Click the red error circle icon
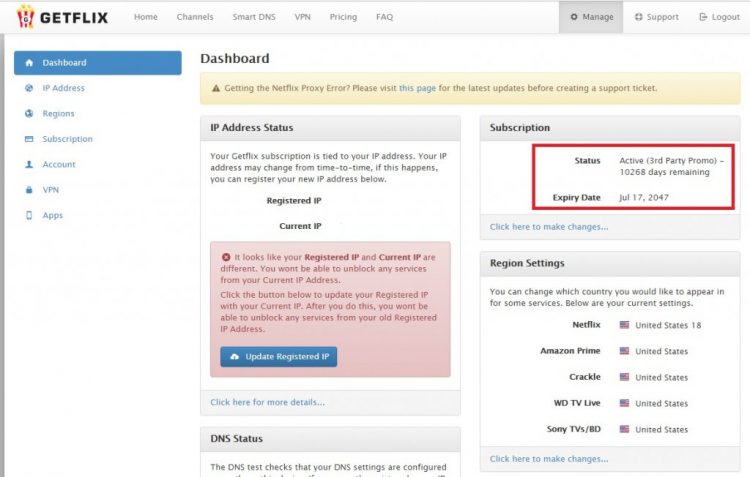 [226, 257]
